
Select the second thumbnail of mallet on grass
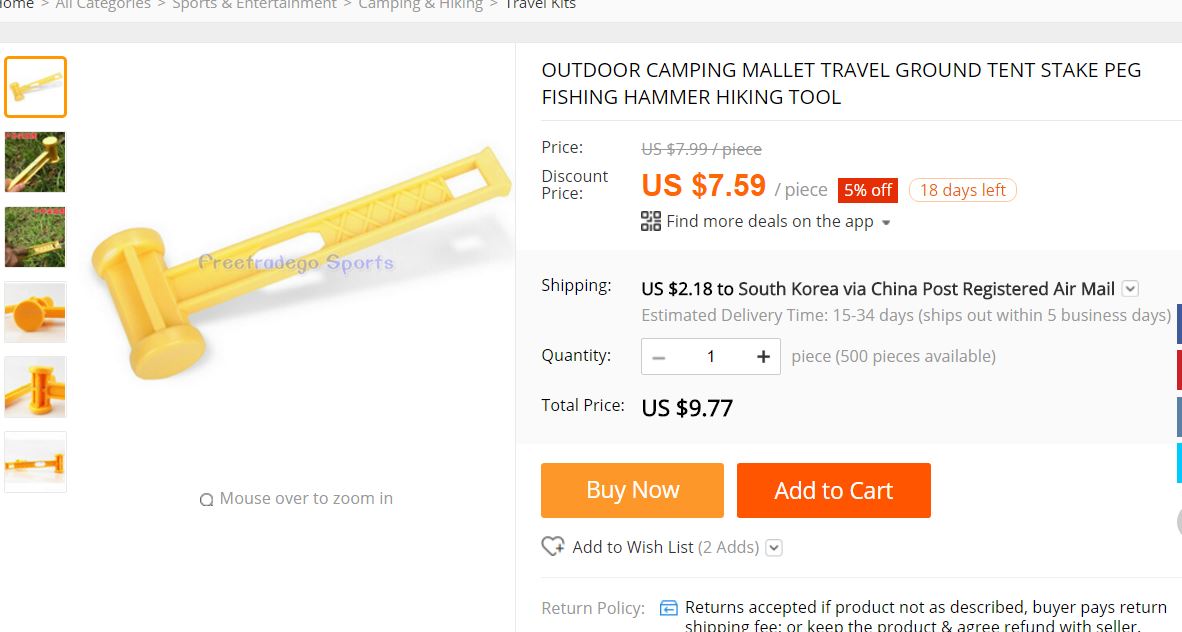[36, 162]
